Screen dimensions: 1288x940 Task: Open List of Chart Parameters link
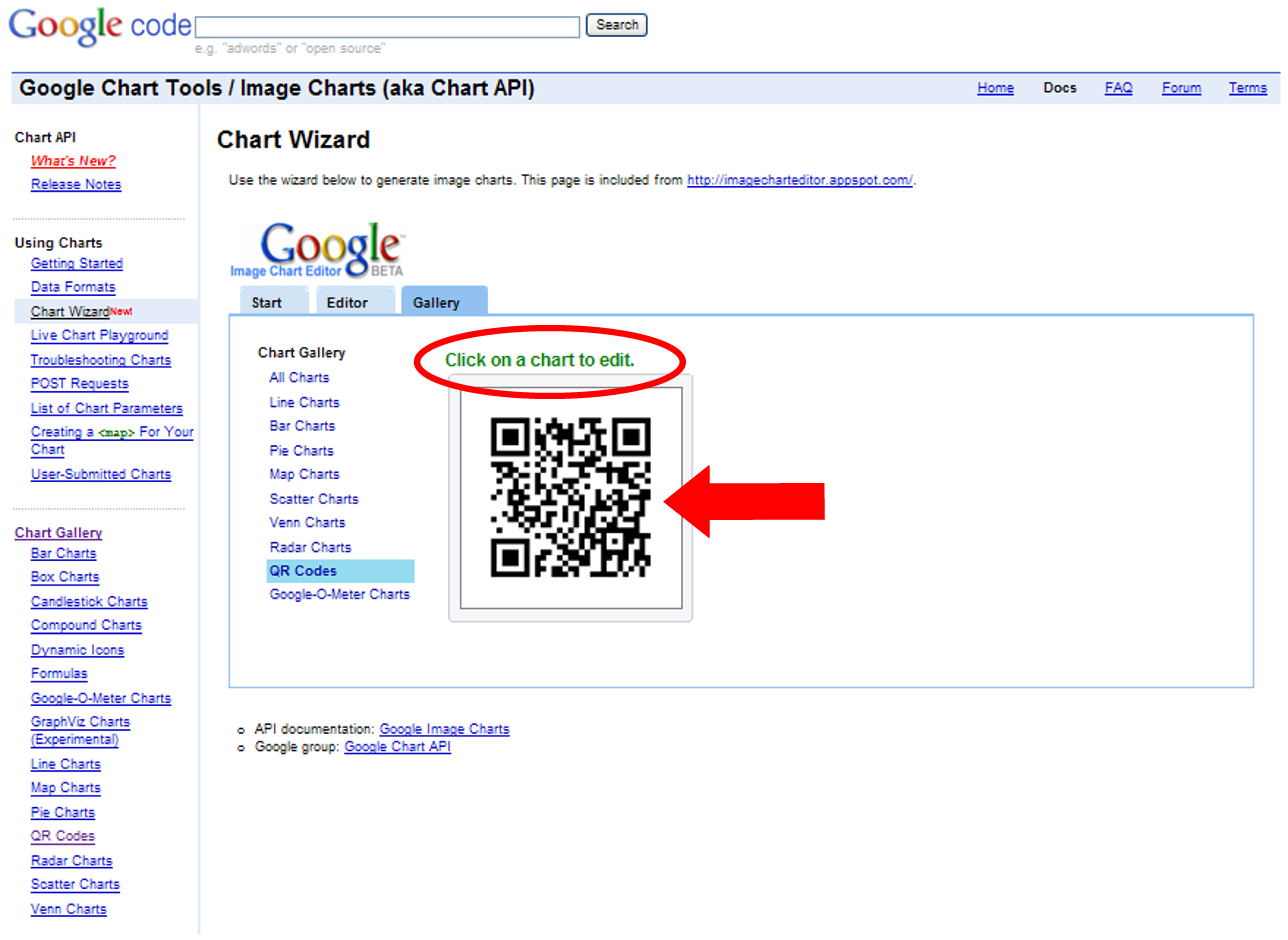point(107,409)
